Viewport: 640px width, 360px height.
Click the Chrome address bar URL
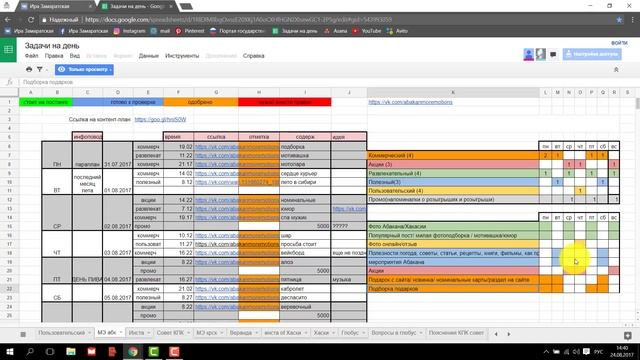click(238, 20)
